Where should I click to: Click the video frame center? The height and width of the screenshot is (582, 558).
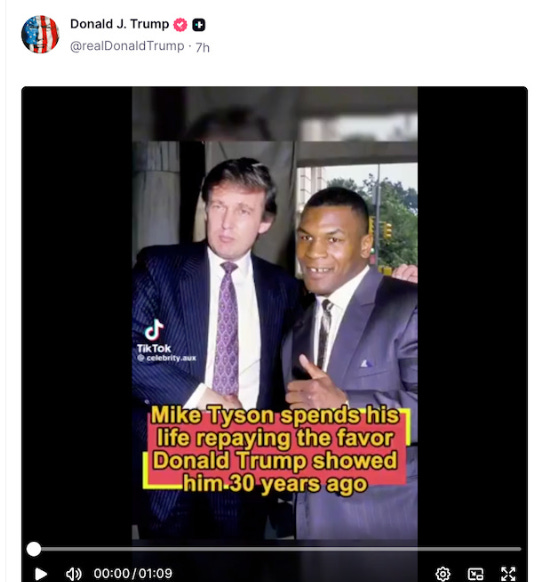[x=275, y=313]
